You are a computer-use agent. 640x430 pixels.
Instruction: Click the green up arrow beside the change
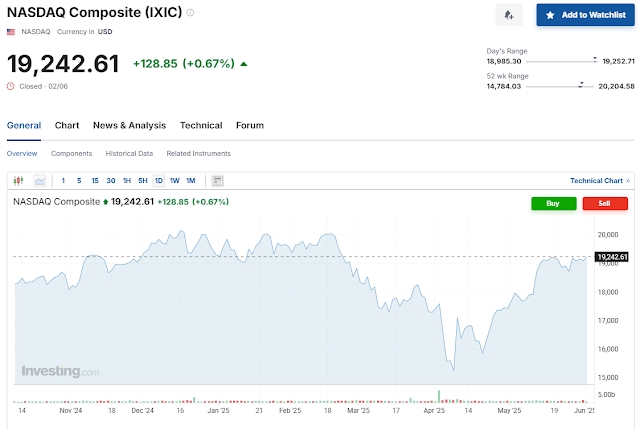pos(244,64)
